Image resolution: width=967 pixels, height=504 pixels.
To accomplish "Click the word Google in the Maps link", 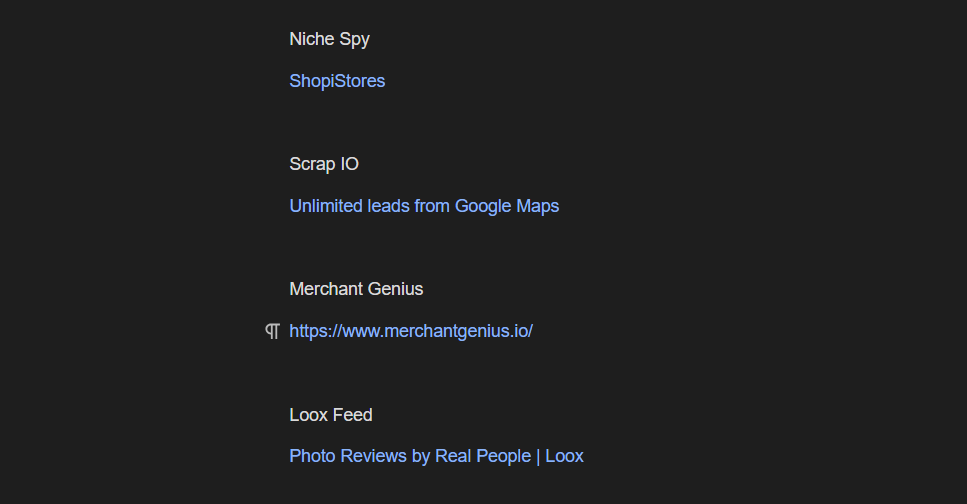I will point(483,206).
